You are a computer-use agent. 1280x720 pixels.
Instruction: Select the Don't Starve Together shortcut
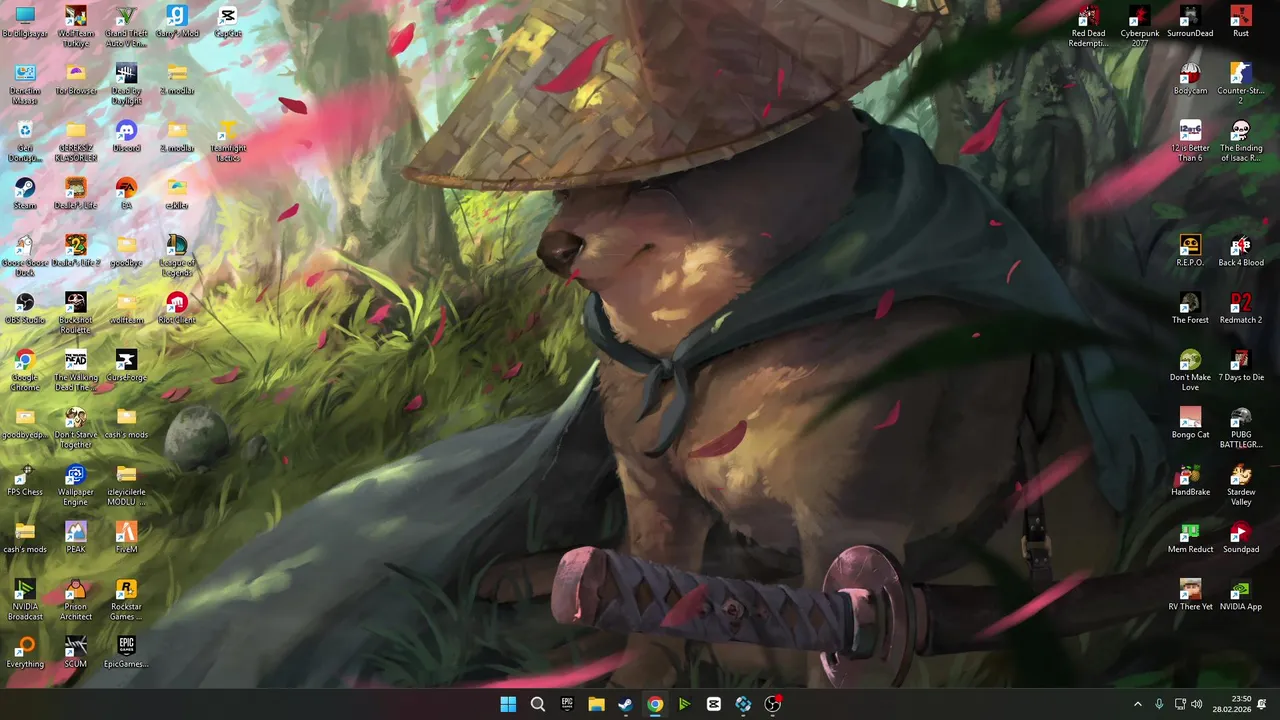[x=76, y=428]
